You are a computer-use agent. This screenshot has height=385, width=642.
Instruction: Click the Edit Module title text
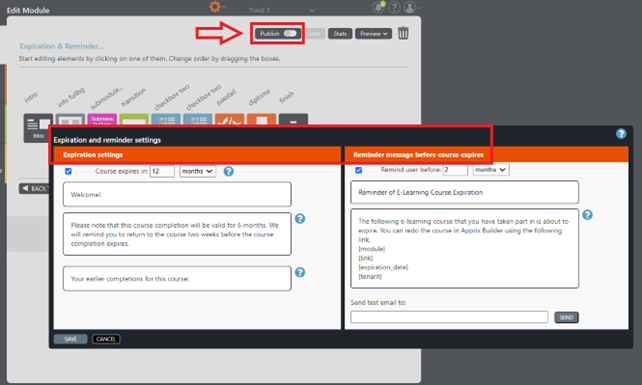(x=28, y=10)
